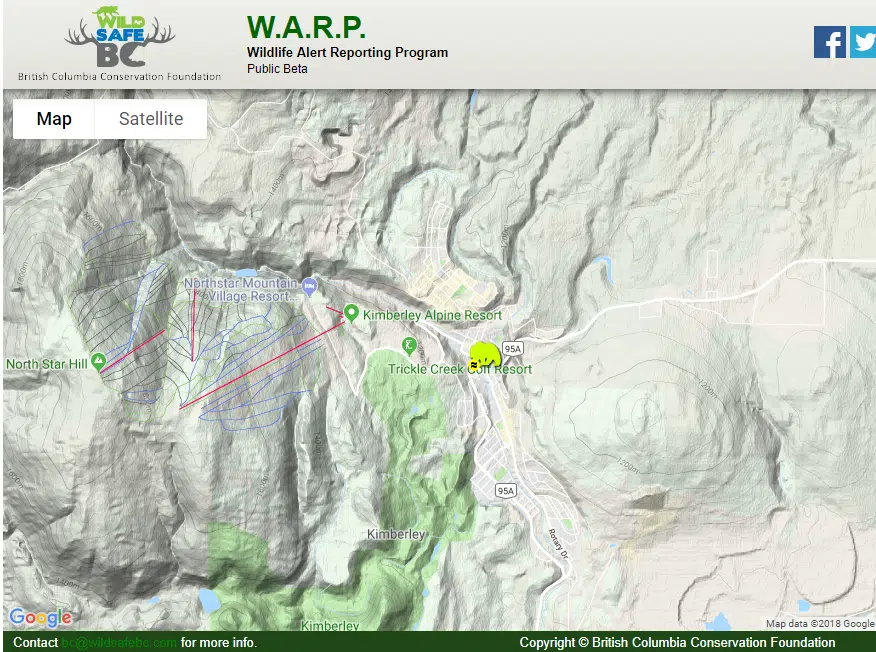Click the 95A shield near Rotary Dr
The width and height of the screenshot is (876, 652).
point(507,490)
